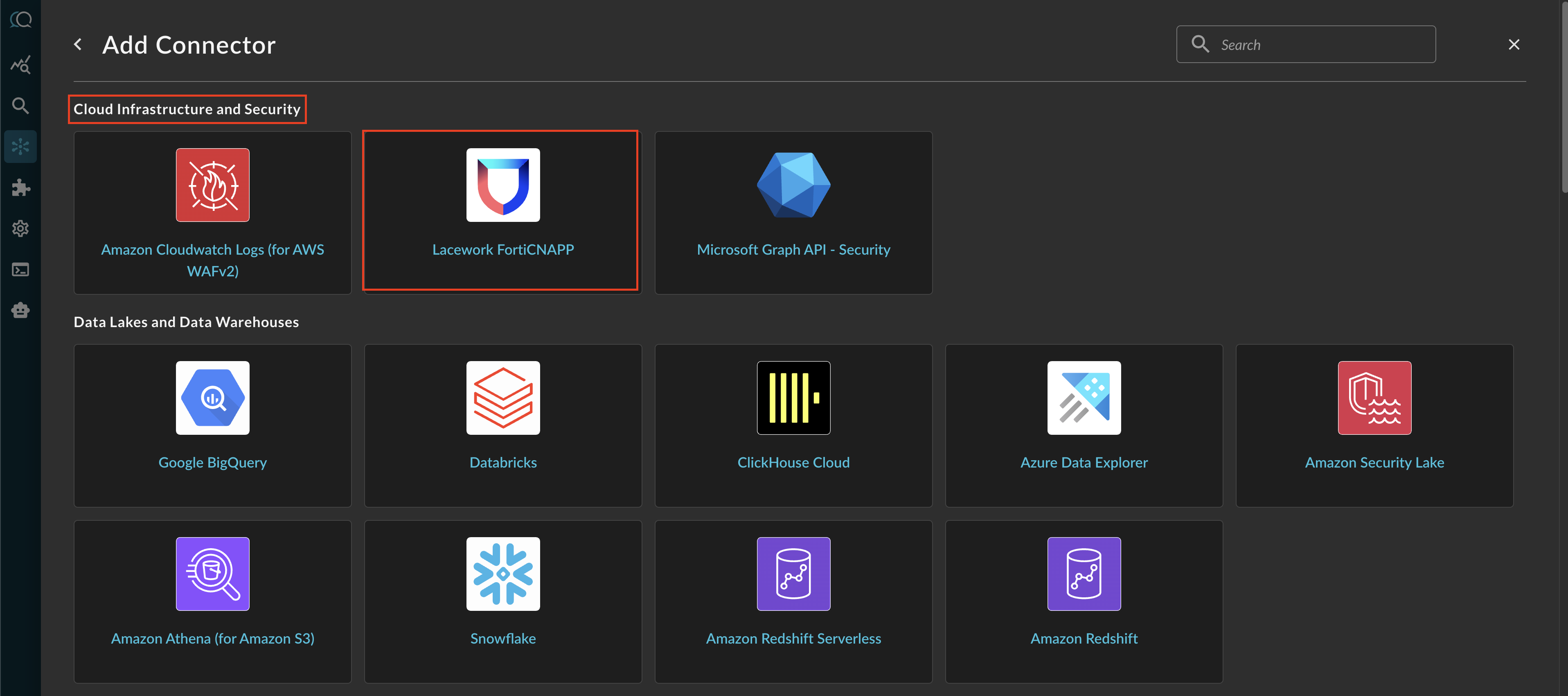Click into the Search connectors field
This screenshot has height=696, width=1568.
pyautogui.click(x=1306, y=45)
